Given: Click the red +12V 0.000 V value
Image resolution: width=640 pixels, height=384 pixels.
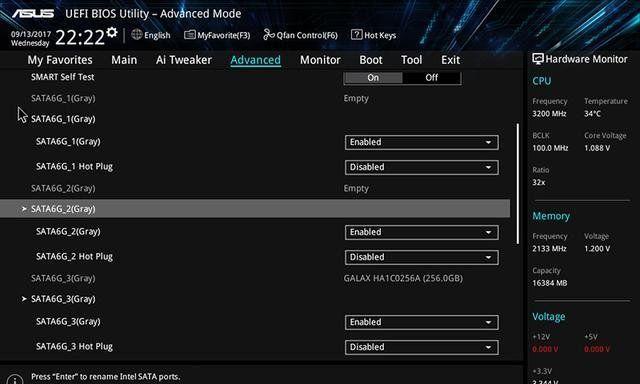Looking at the screenshot, I should click(x=545, y=349).
